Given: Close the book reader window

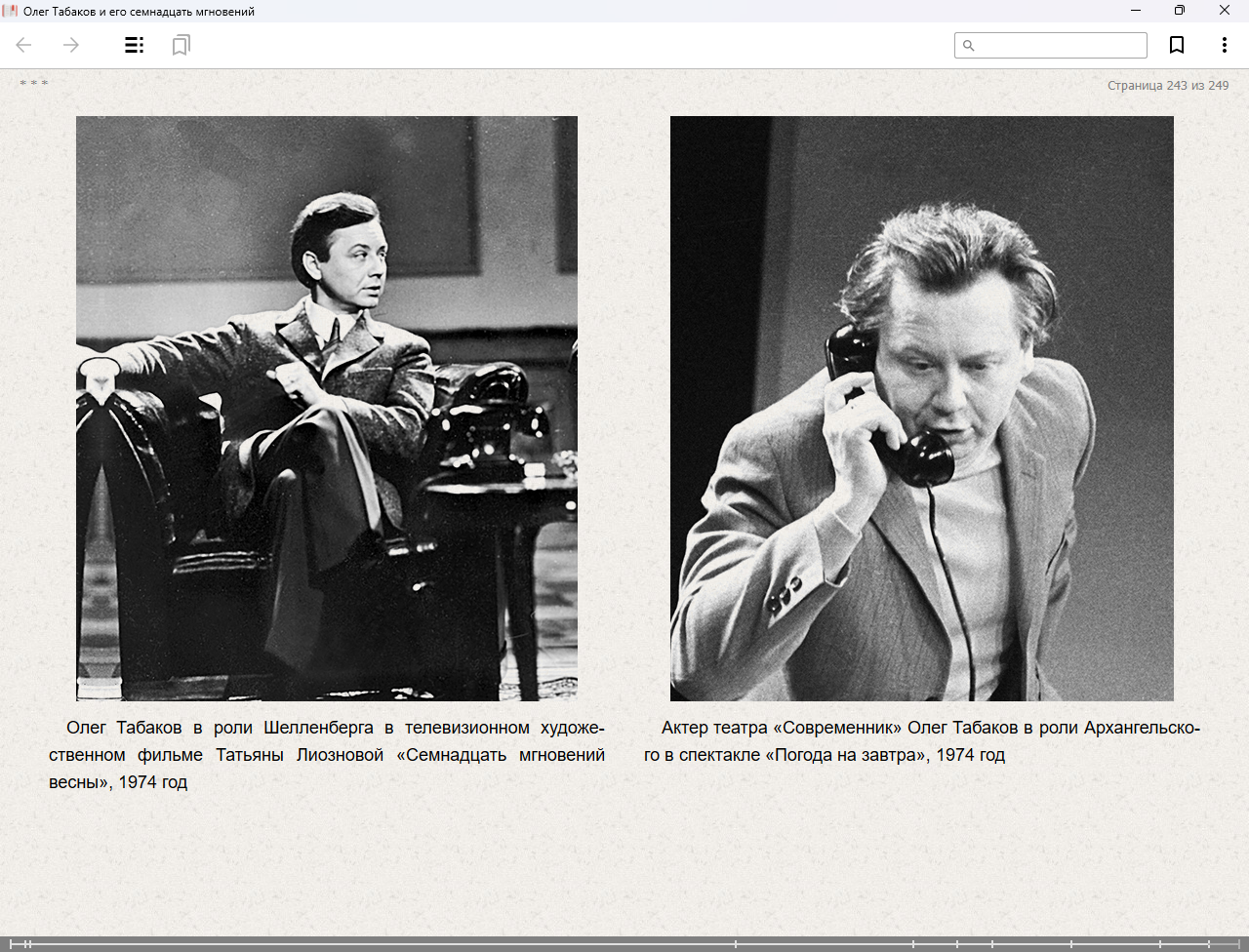Looking at the screenshot, I should click(x=1225, y=11).
